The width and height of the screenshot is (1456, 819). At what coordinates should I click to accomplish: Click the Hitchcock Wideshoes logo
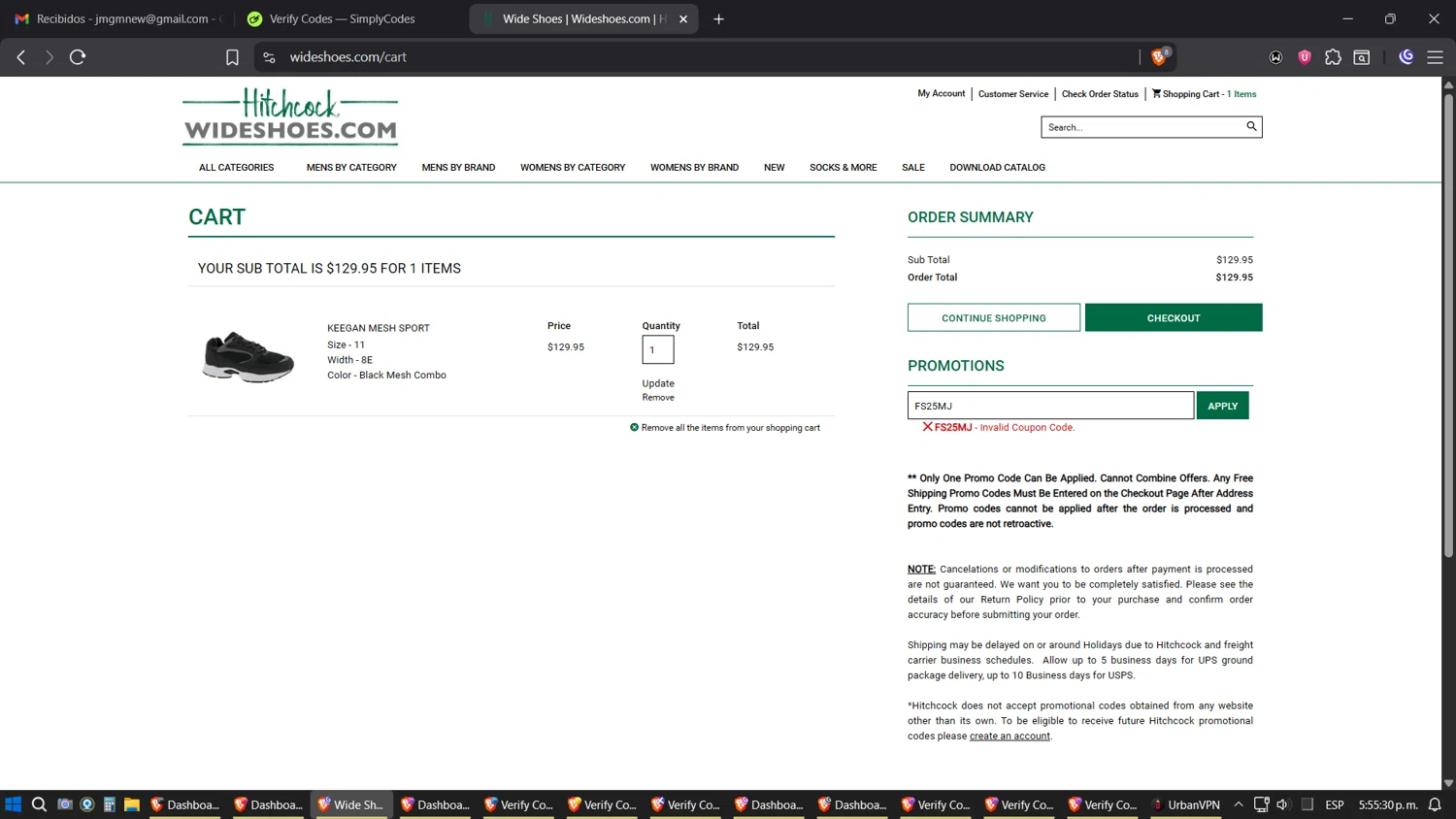coord(290,116)
